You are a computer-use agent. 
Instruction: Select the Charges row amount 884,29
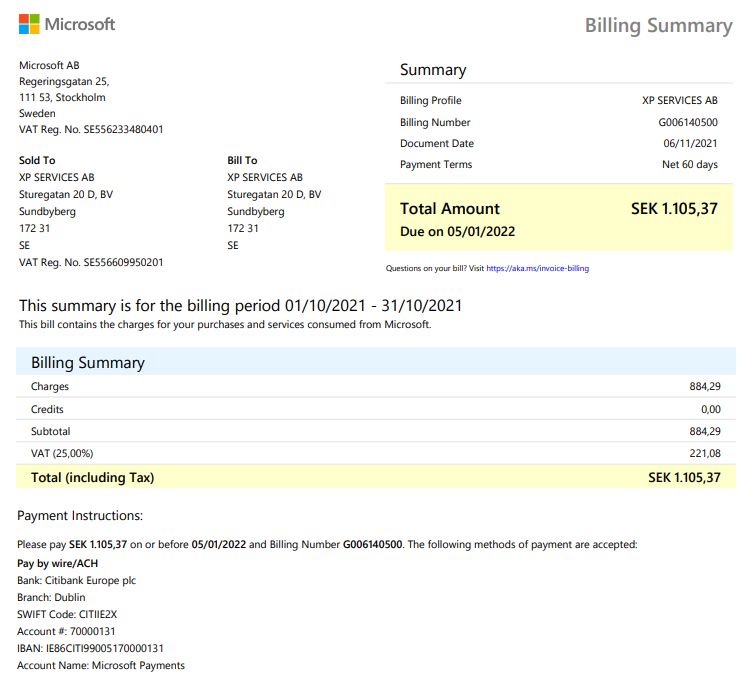704,387
